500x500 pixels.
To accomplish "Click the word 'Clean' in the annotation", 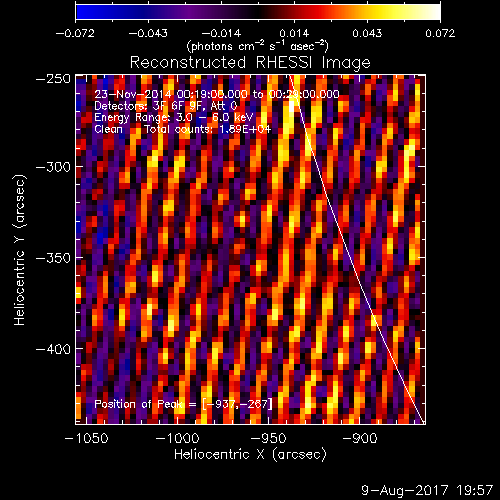I will [x=108, y=129].
